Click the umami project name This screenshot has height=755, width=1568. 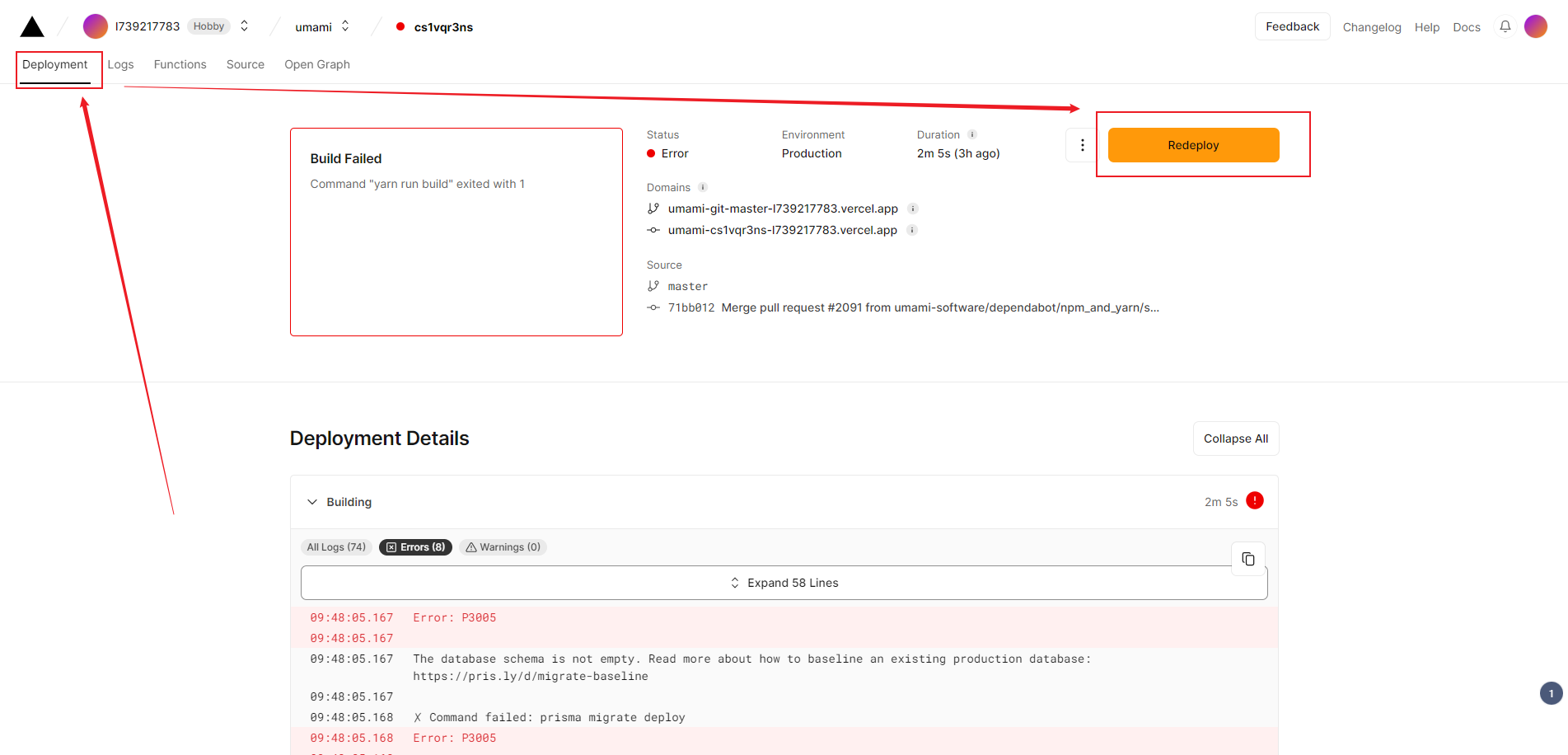pyautogui.click(x=313, y=27)
